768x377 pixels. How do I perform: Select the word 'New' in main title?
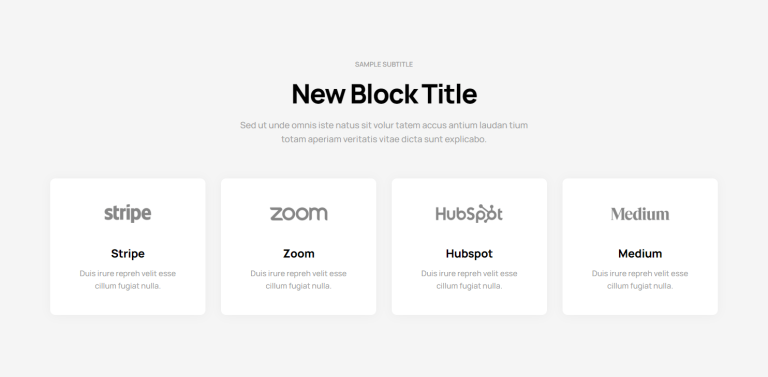coord(318,94)
